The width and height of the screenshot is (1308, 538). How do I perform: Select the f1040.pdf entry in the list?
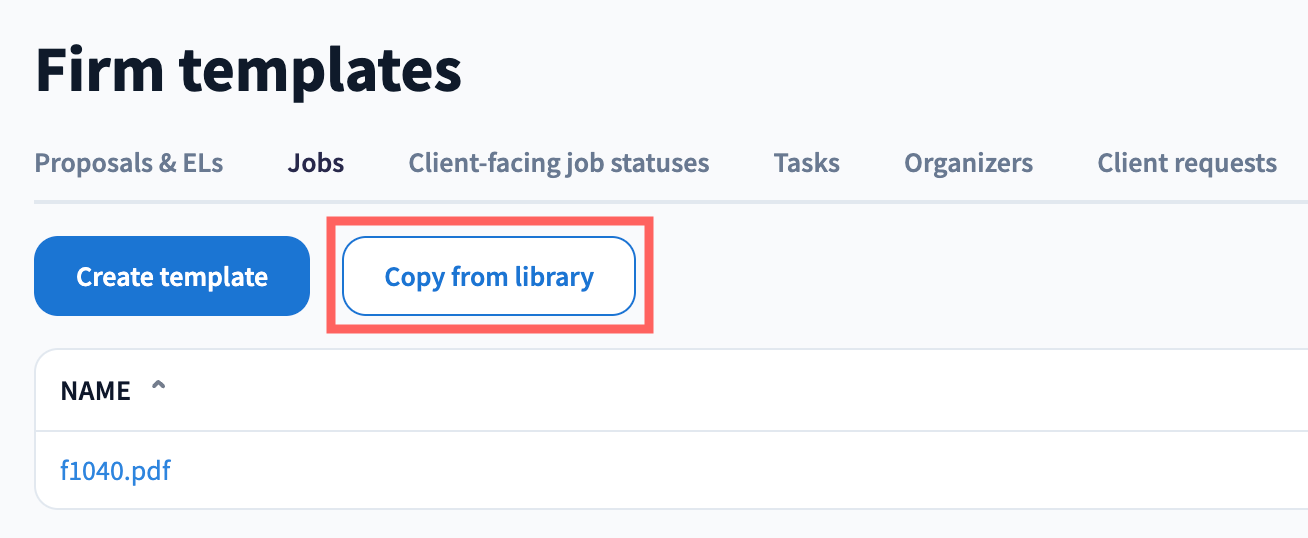pyautogui.click(x=115, y=470)
